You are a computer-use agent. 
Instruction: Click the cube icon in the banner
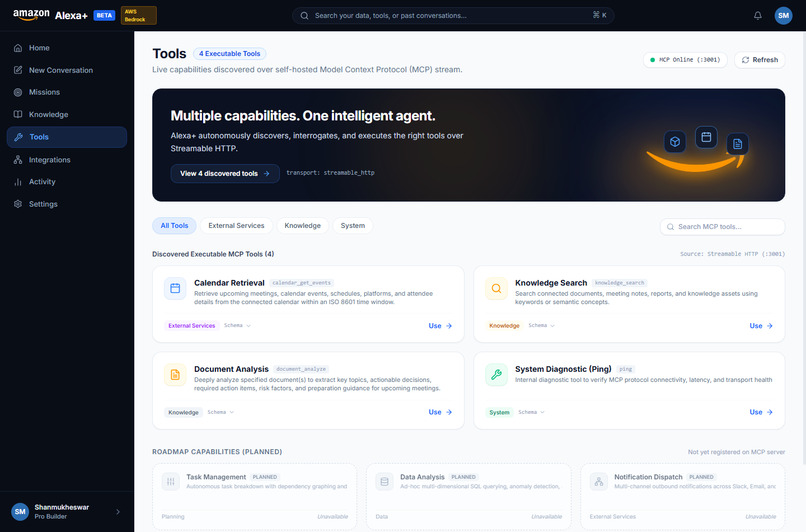click(675, 141)
